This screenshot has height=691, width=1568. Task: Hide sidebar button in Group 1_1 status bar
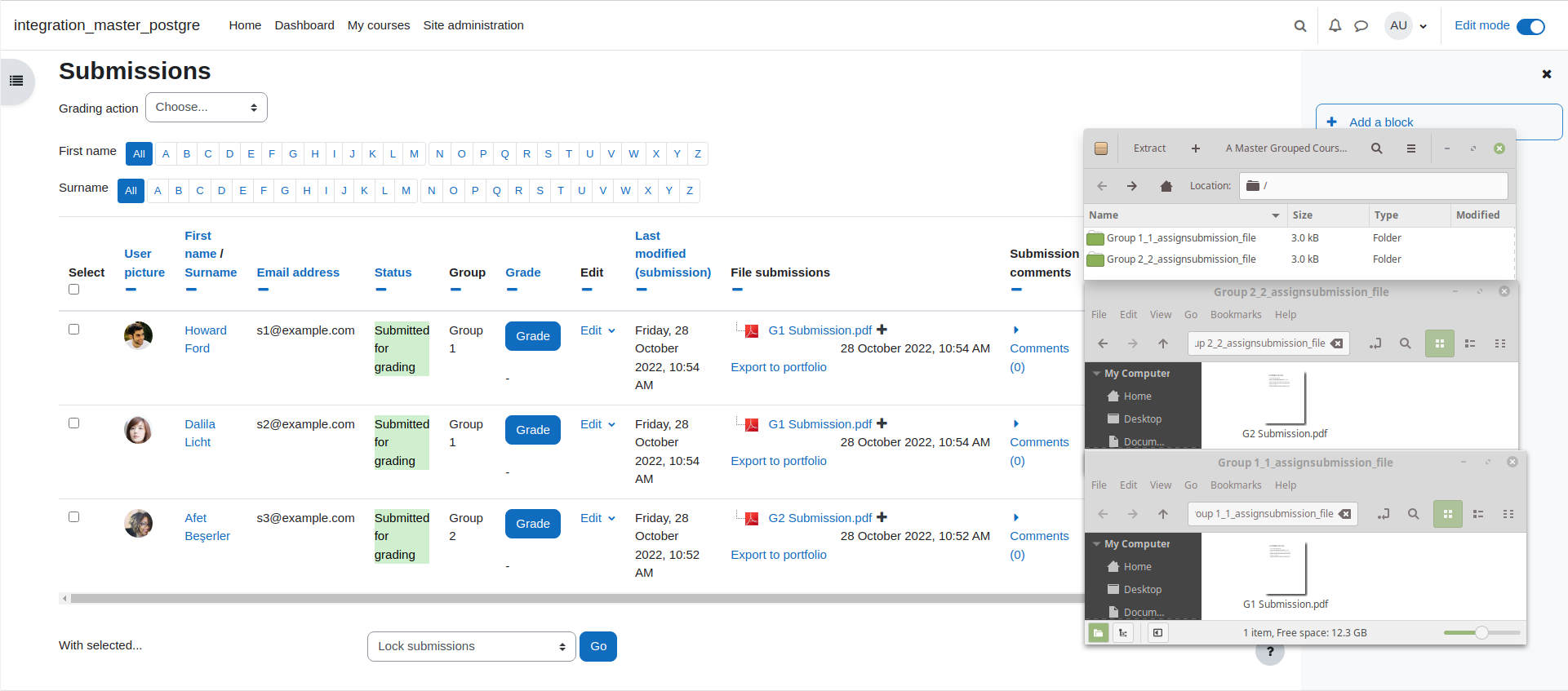point(1157,632)
